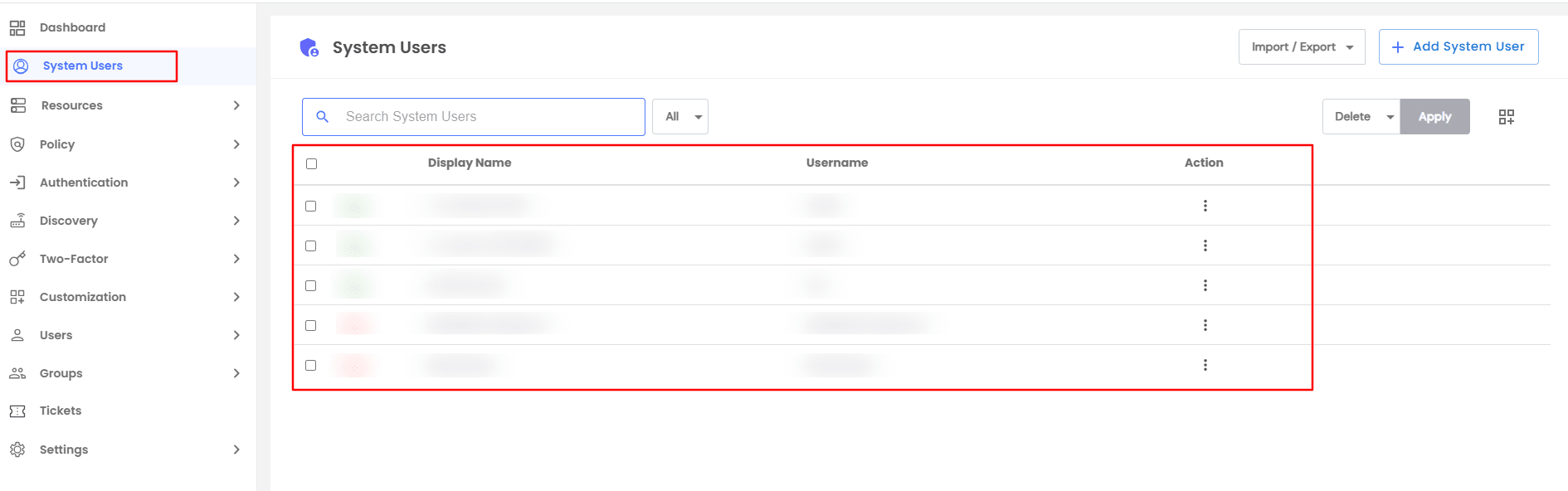Click the Policy shield icon
The width and height of the screenshot is (1568, 491).
tap(17, 143)
